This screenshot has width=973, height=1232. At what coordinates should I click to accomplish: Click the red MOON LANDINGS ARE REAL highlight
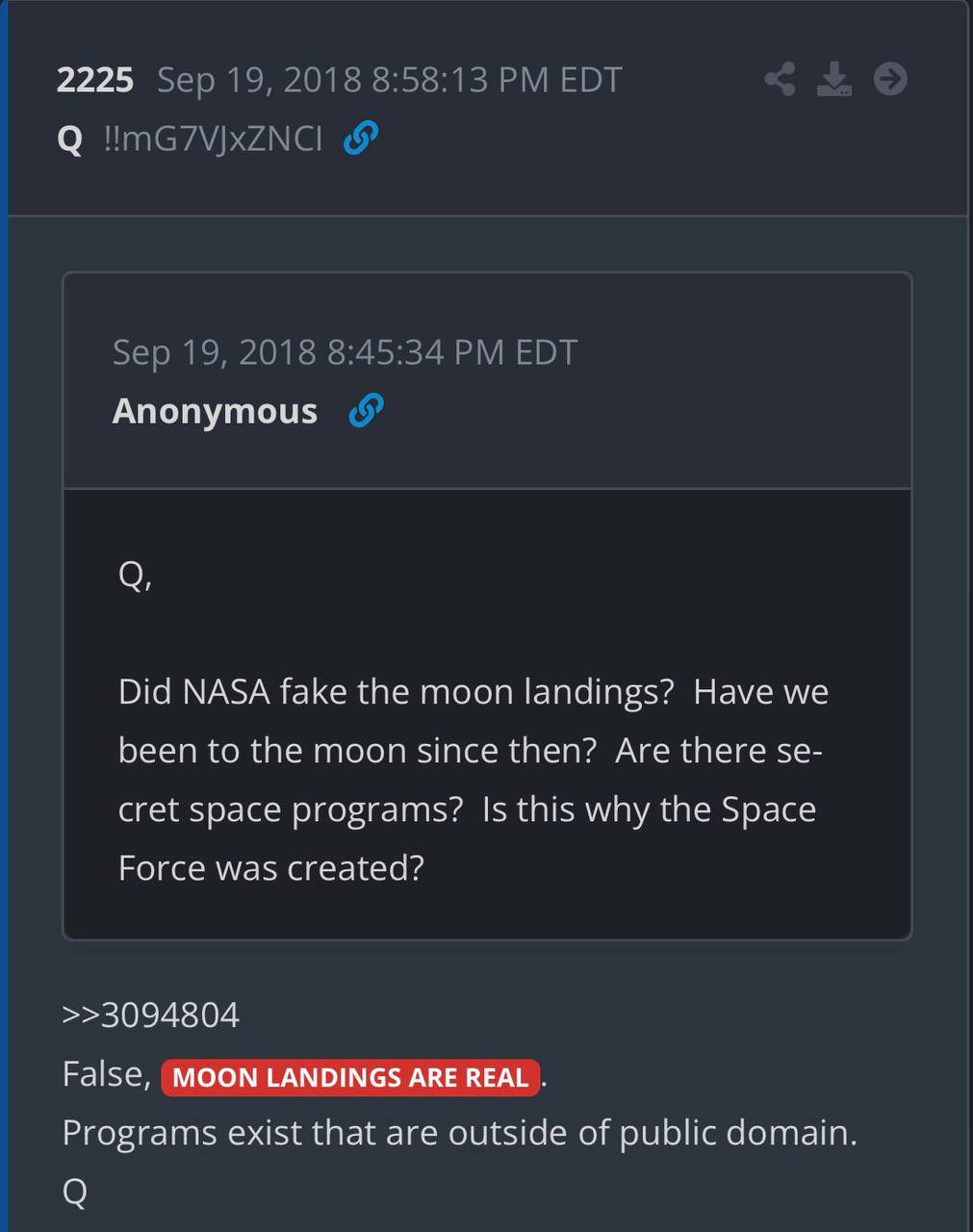pos(350,1076)
